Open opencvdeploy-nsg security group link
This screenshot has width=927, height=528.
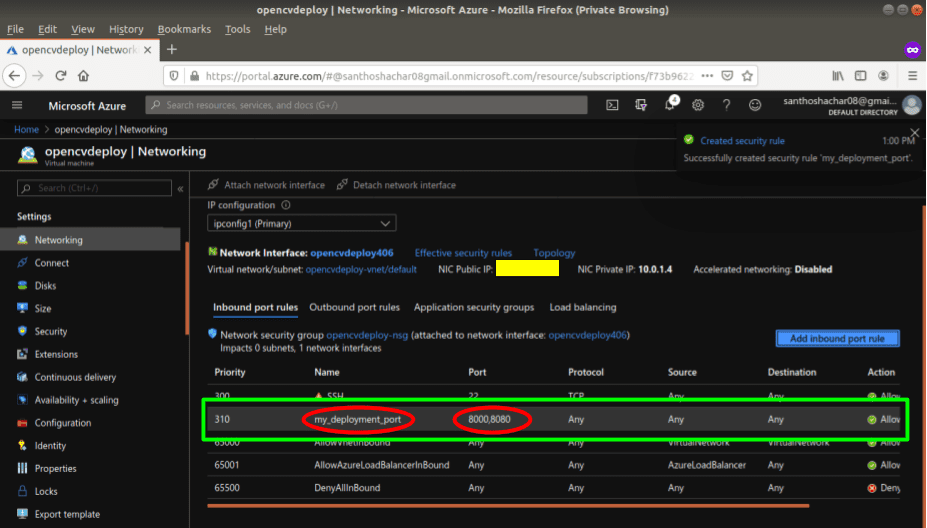click(x=367, y=335)
